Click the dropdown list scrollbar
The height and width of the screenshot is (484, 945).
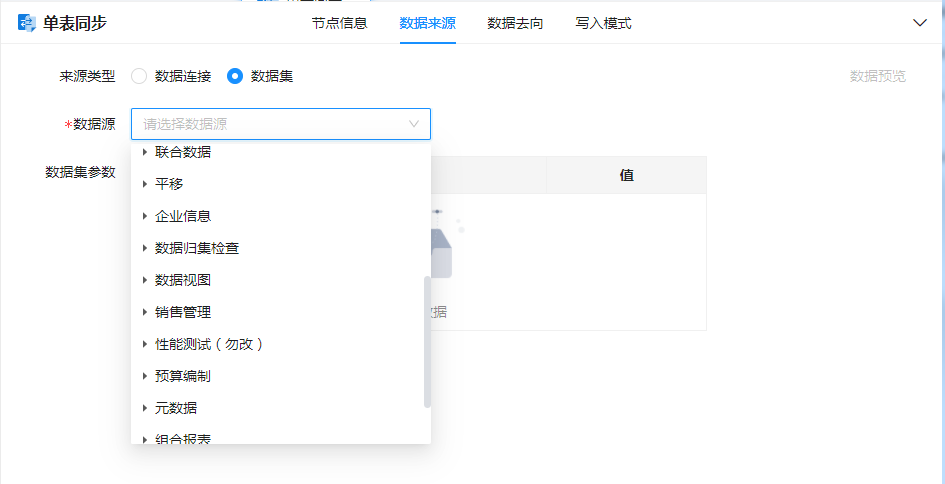(x=427, y=342)
